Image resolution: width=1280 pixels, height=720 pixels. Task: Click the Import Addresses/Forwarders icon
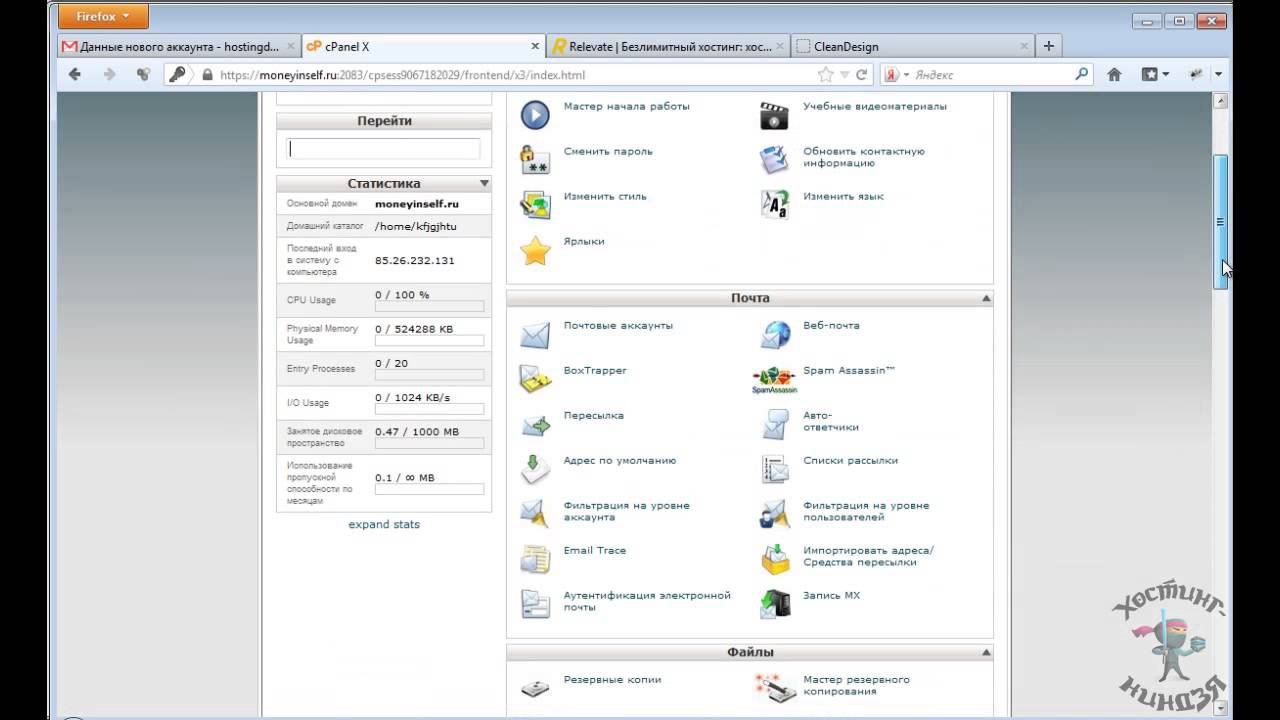pos(775,559)
